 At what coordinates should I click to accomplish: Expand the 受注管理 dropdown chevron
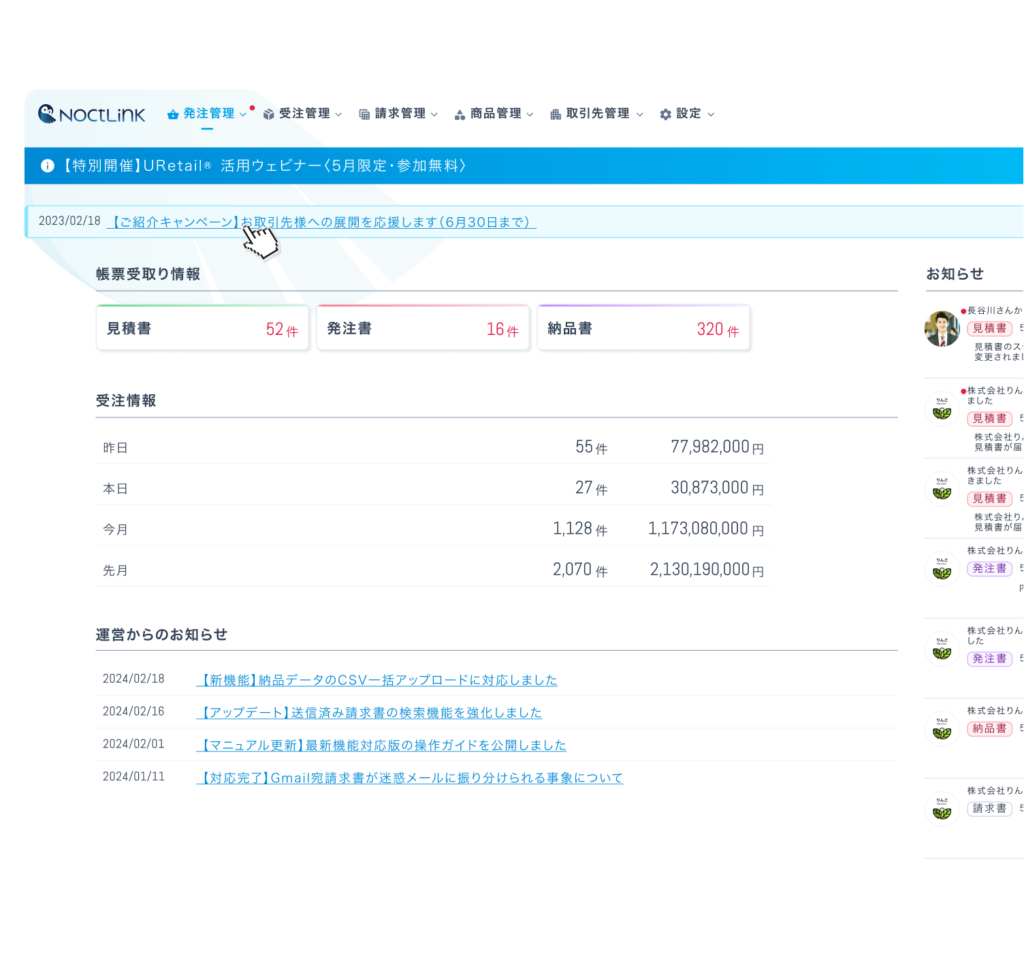(x=338, y=114)
